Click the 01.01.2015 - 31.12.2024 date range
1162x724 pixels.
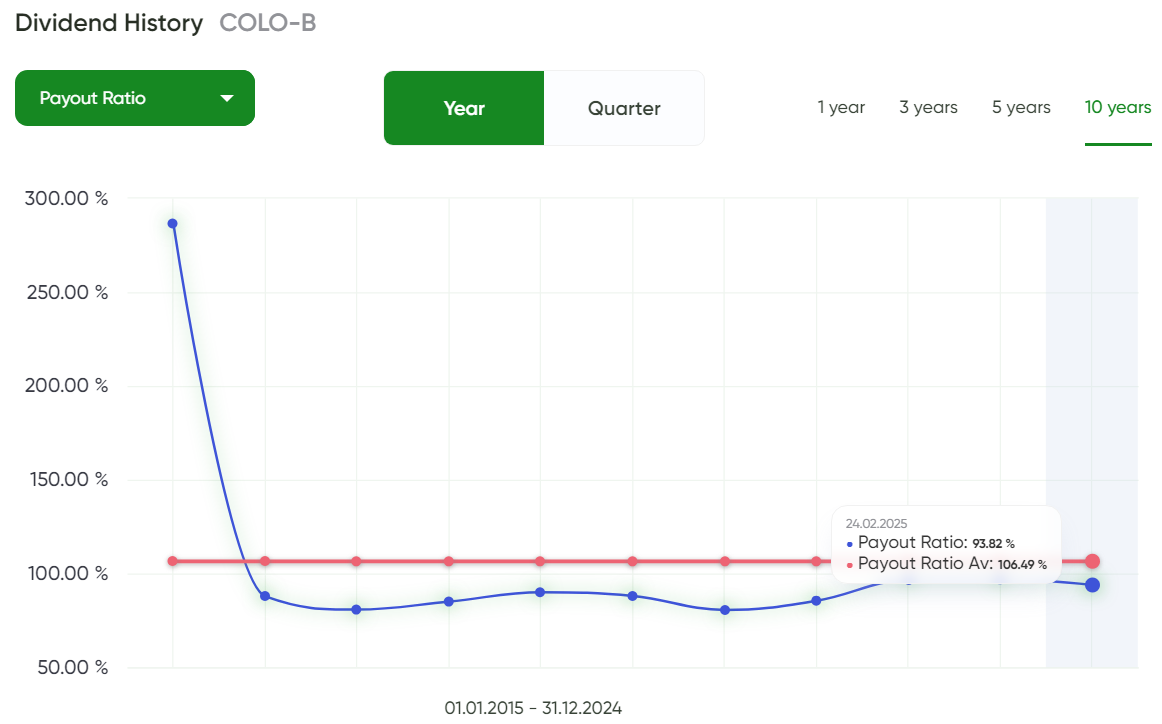pyautogui.click(x=533, y=708)
